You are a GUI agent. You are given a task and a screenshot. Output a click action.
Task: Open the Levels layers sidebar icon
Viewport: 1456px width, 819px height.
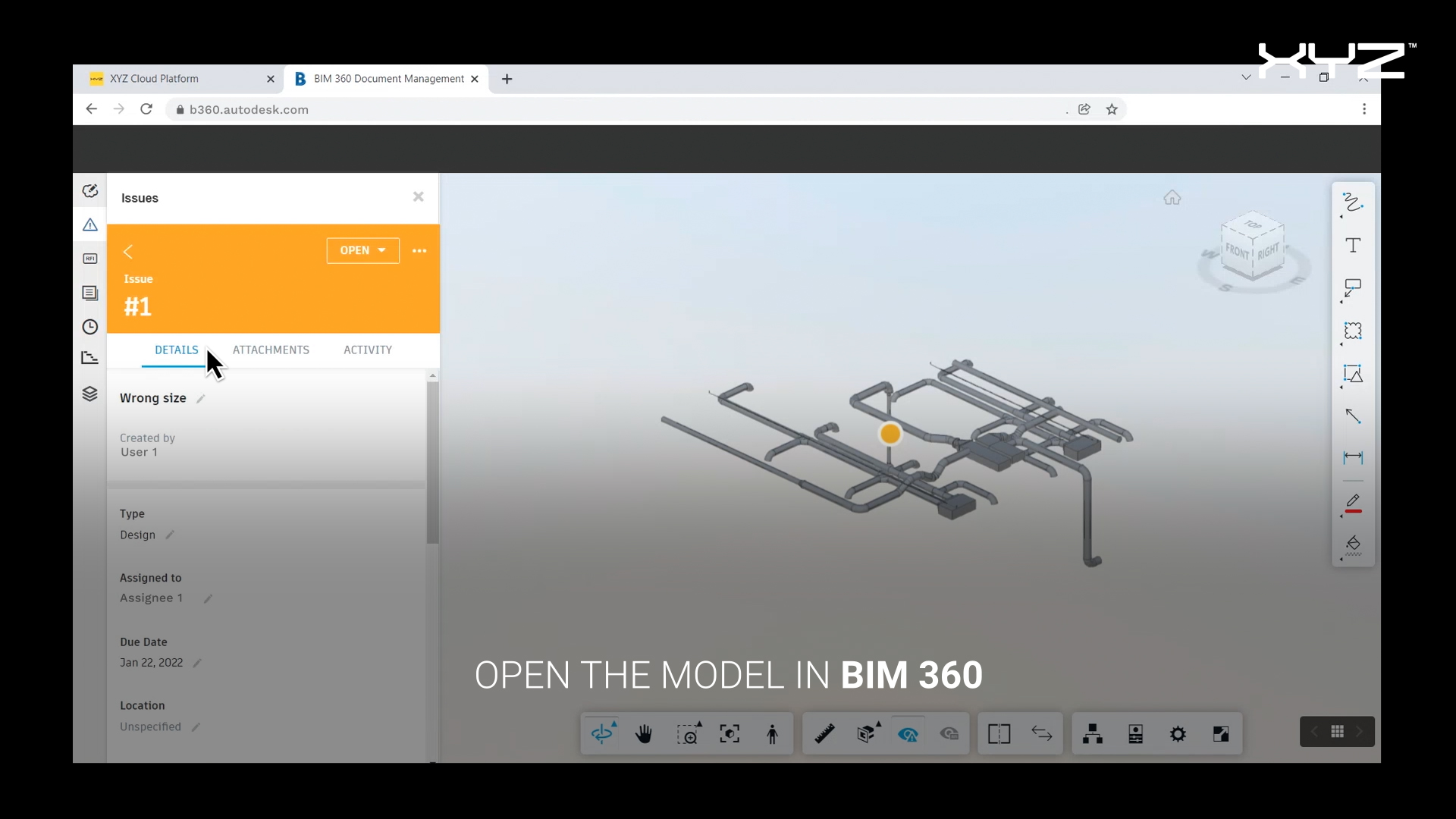(x=90, y=394)
